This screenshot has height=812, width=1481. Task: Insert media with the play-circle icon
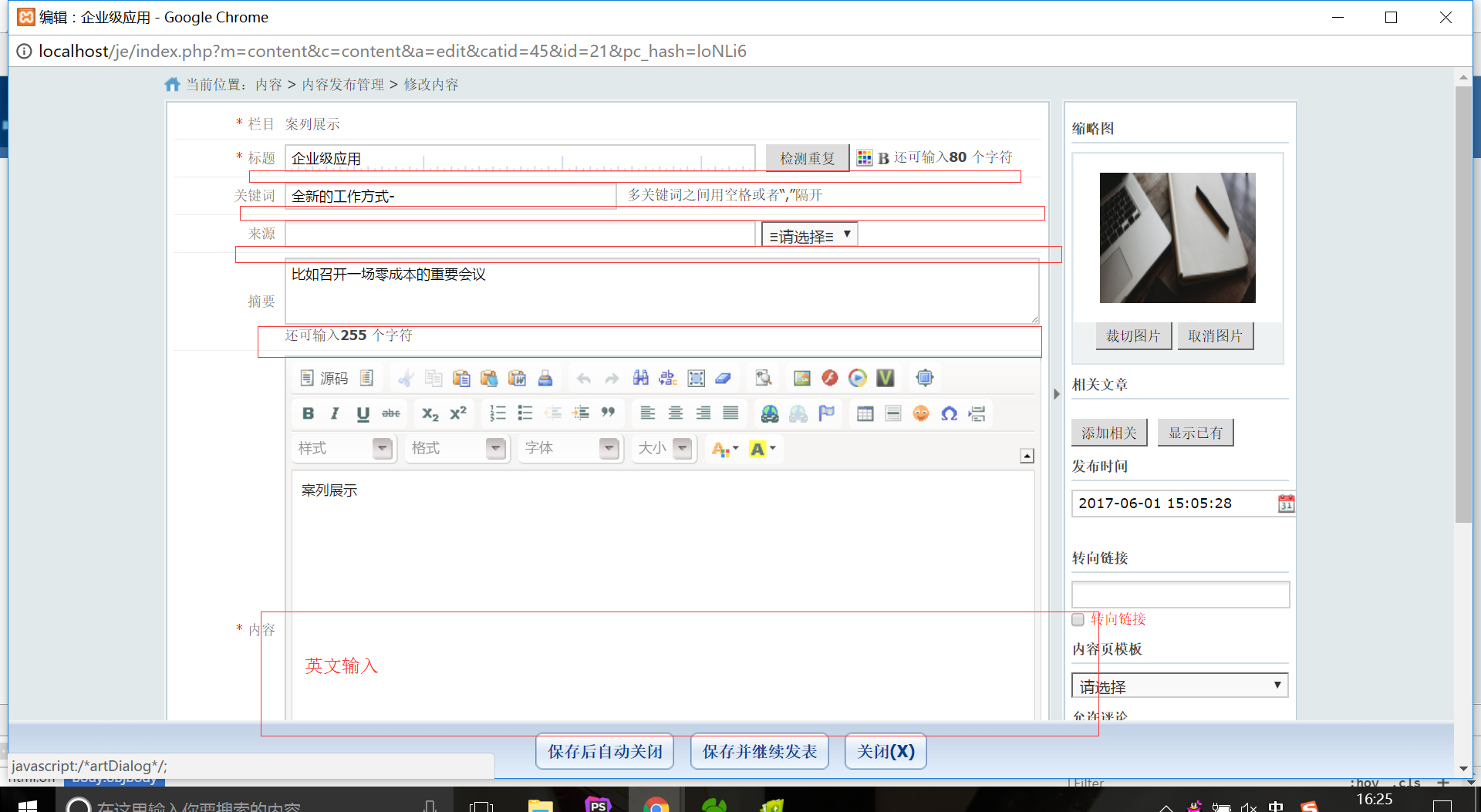tap(858, 378)
